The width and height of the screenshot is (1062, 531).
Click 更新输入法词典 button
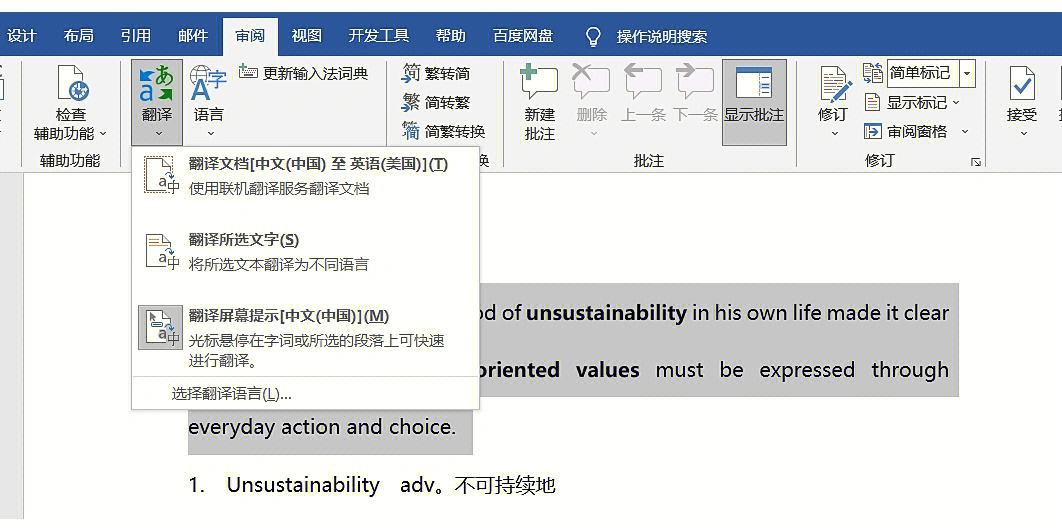coord(303,72)
